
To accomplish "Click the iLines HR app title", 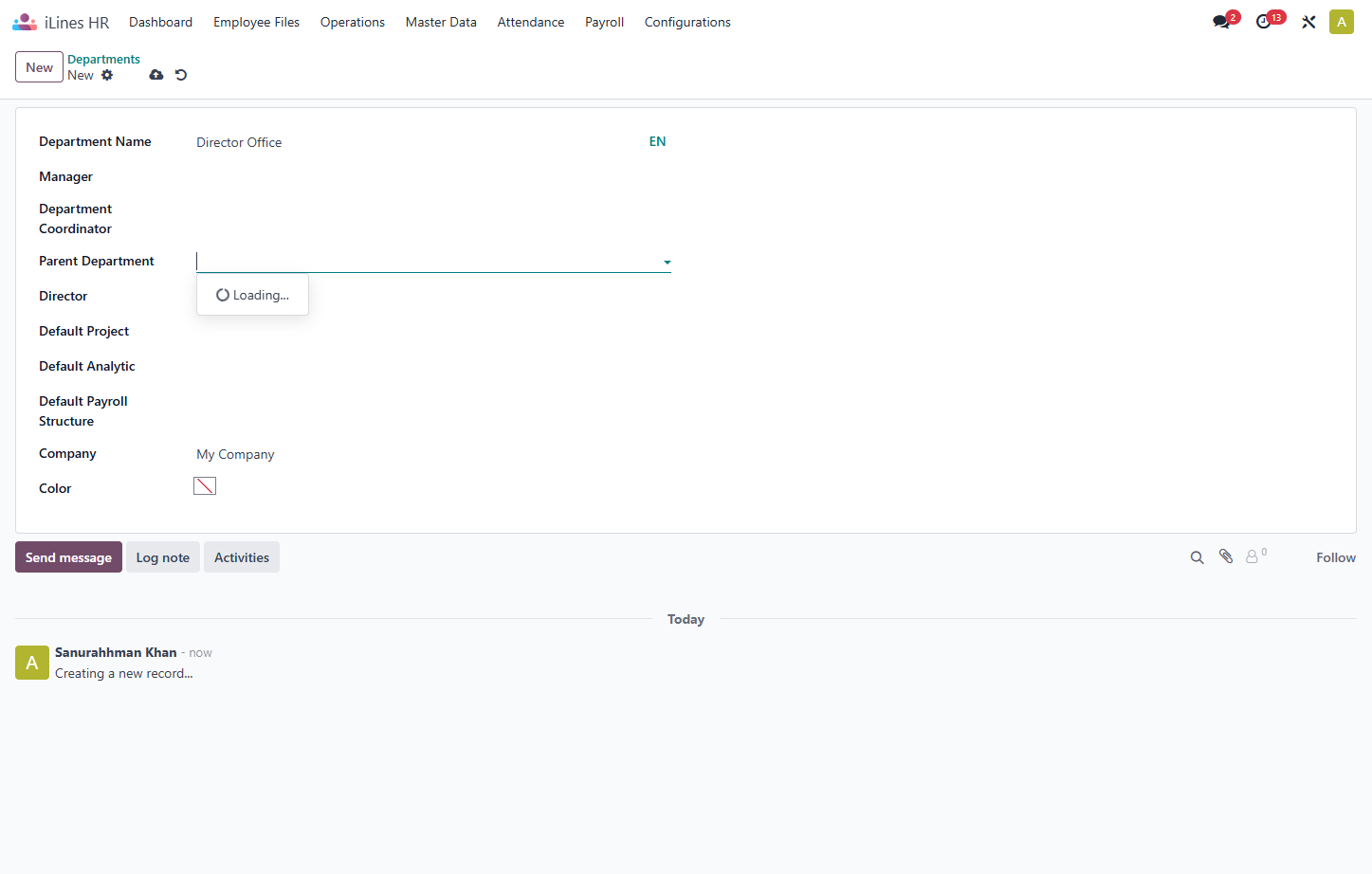I will point(77,22).
